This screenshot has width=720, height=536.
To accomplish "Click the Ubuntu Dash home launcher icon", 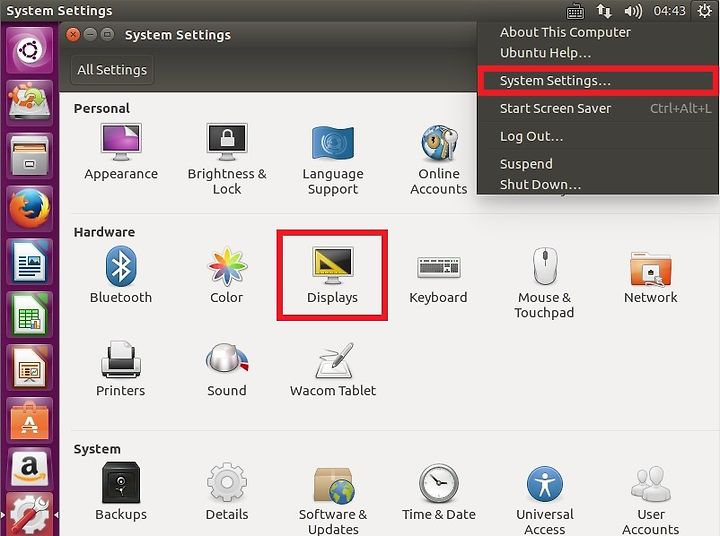I will click(x=30, y=50).
